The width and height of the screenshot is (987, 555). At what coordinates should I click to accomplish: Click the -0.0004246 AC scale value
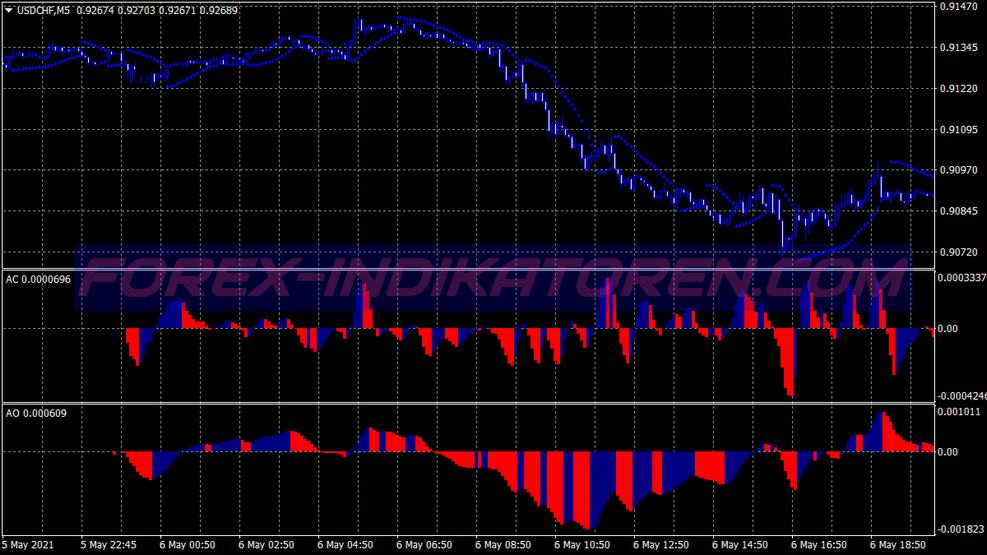pyautogui.click(x=961, y=394)
